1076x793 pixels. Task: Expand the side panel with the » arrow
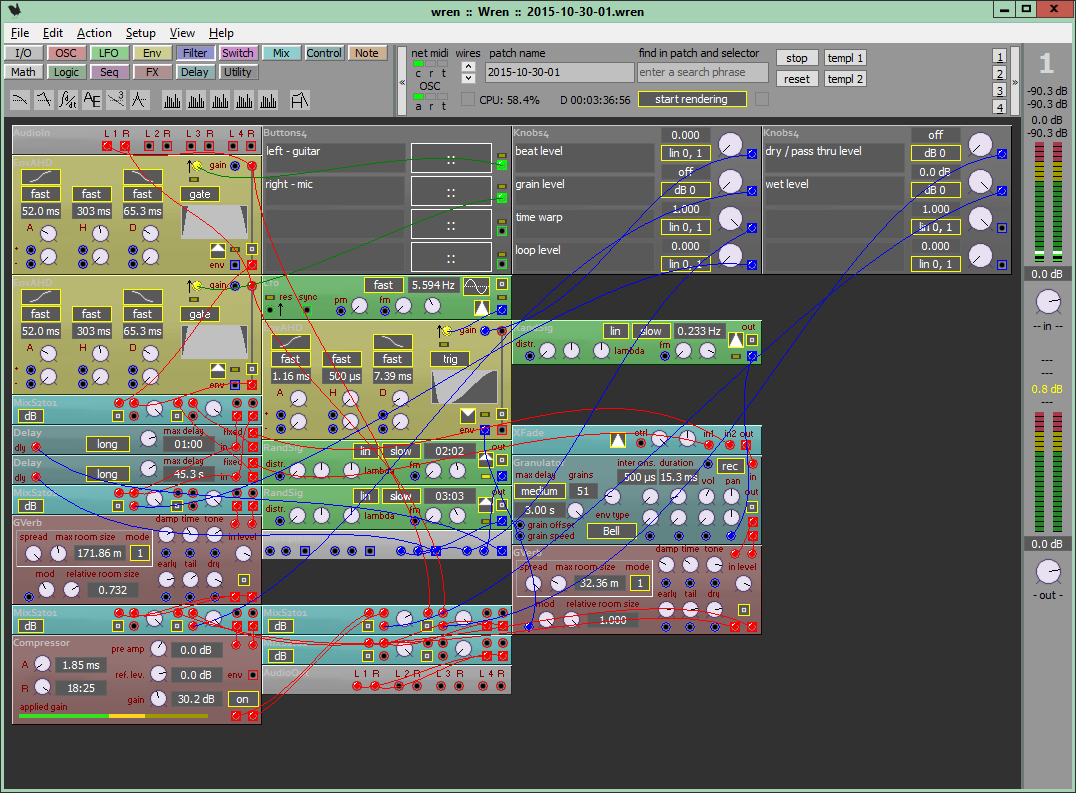point(1015,82)
